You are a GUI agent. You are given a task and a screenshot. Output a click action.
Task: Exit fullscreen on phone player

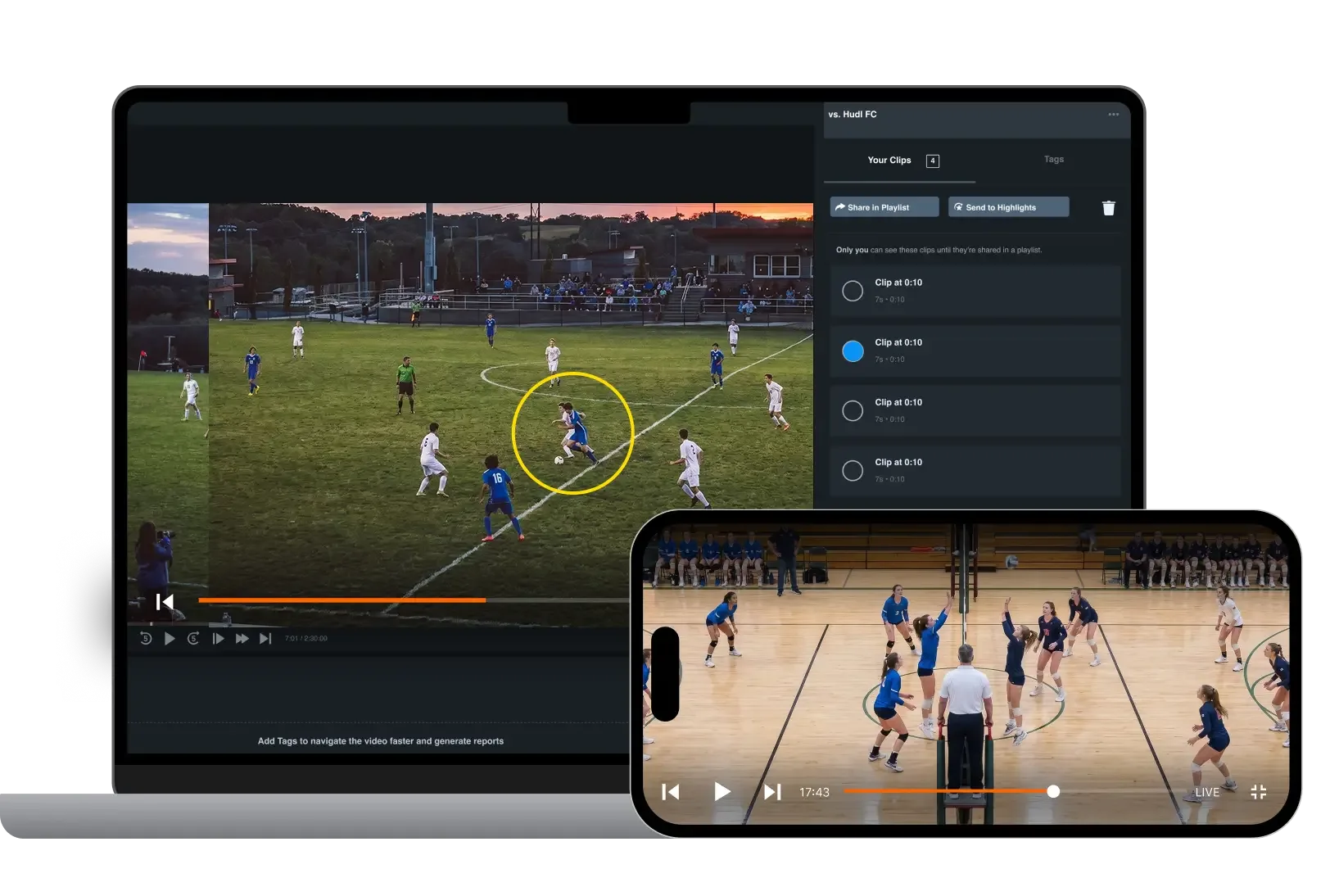tap(1259, 792)
